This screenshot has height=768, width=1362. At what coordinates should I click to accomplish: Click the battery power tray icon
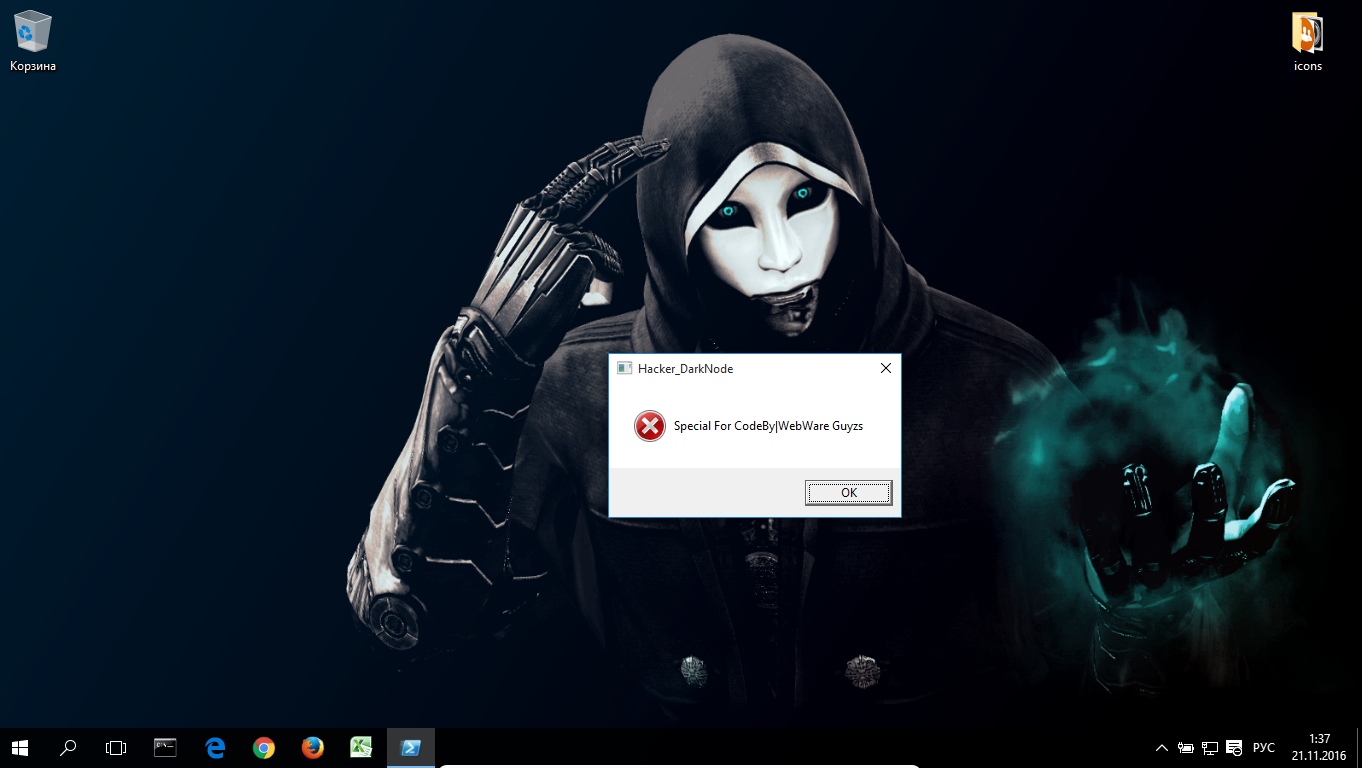[x=1185, y=747]
